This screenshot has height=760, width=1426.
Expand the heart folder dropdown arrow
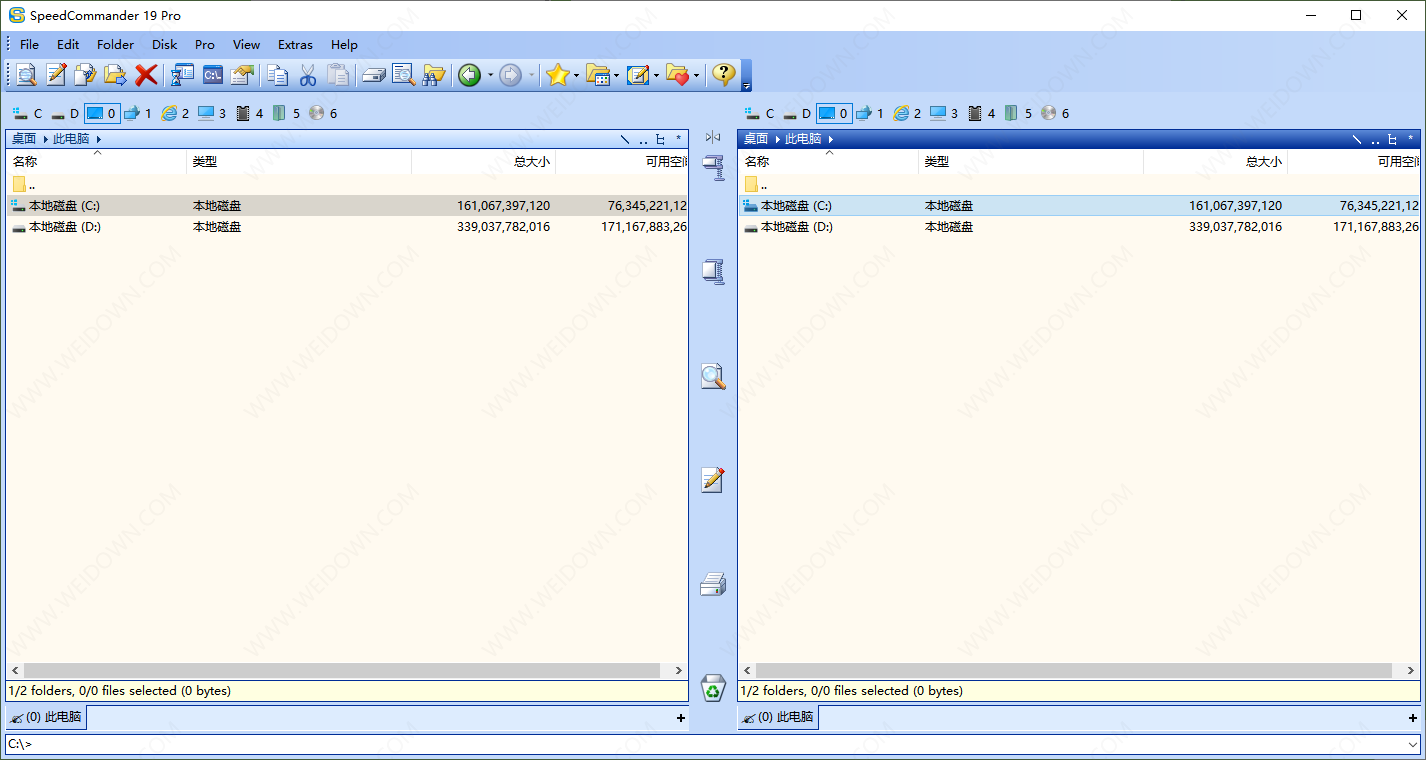tap(696, 75)
